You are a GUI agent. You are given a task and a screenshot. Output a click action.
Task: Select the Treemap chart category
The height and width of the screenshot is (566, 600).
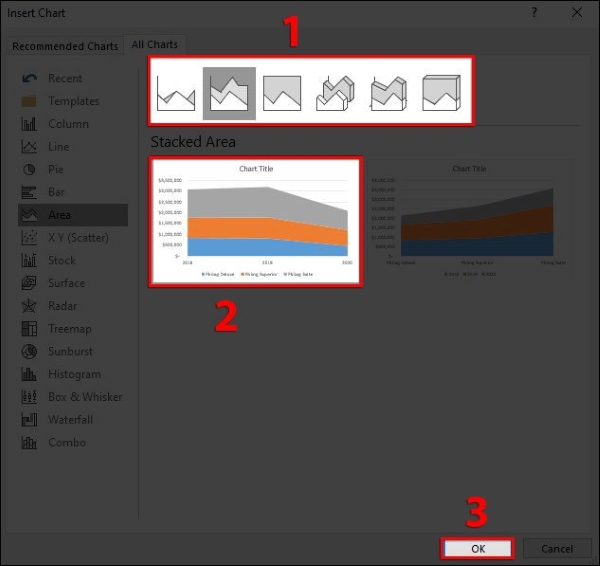(x=73, y=329)
